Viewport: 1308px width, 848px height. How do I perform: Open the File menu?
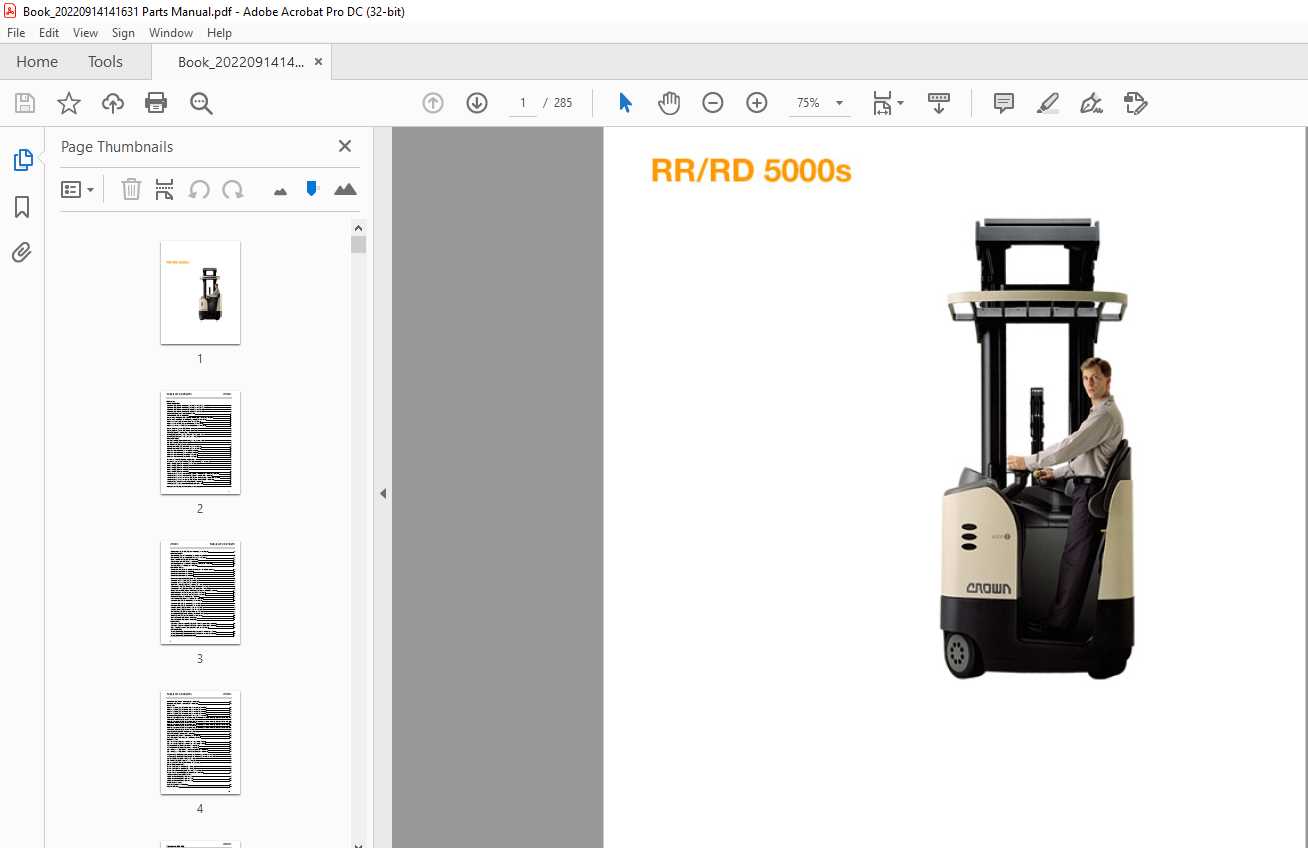click(16, 33)
